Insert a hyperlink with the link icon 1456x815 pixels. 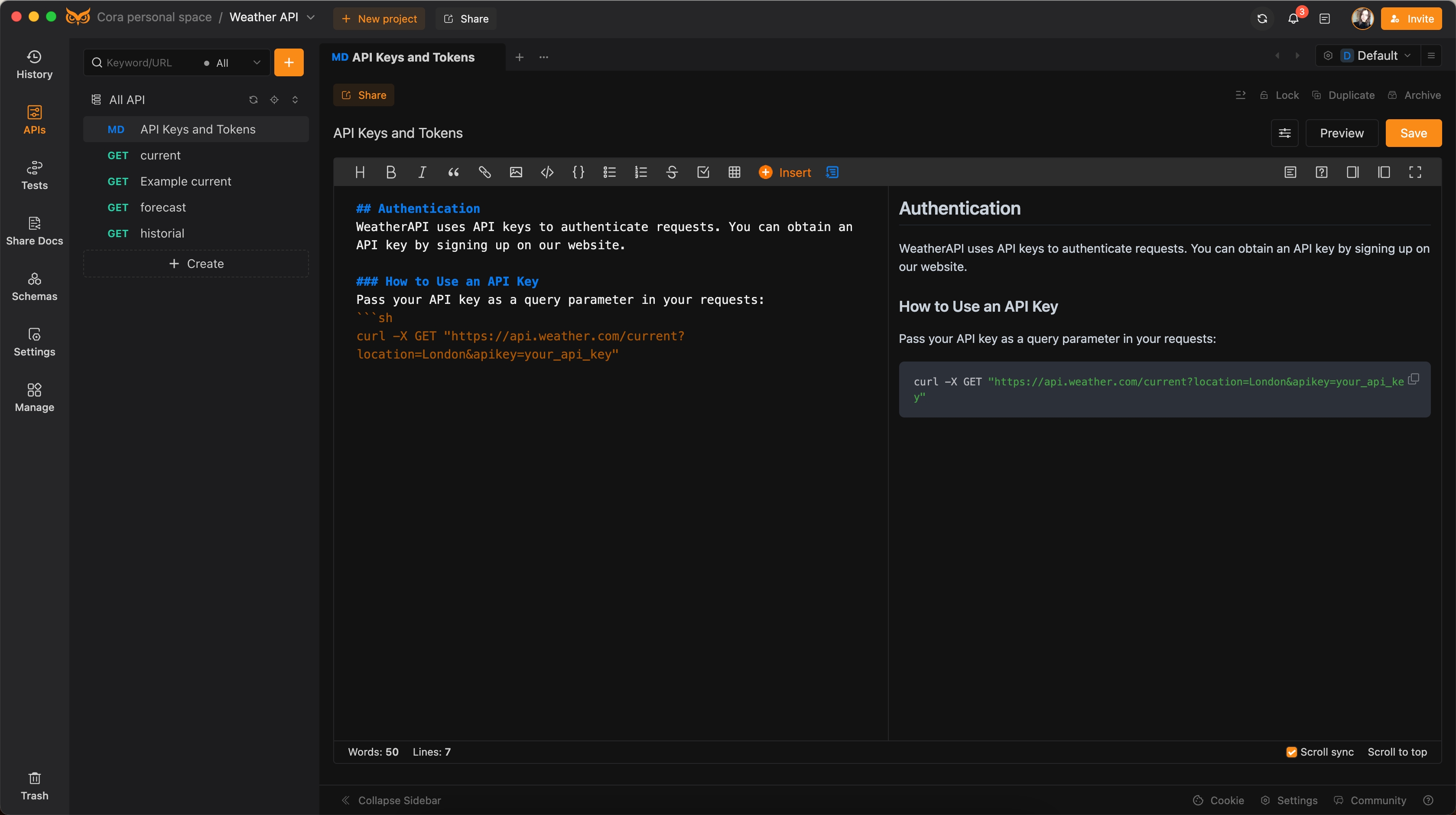484,173
